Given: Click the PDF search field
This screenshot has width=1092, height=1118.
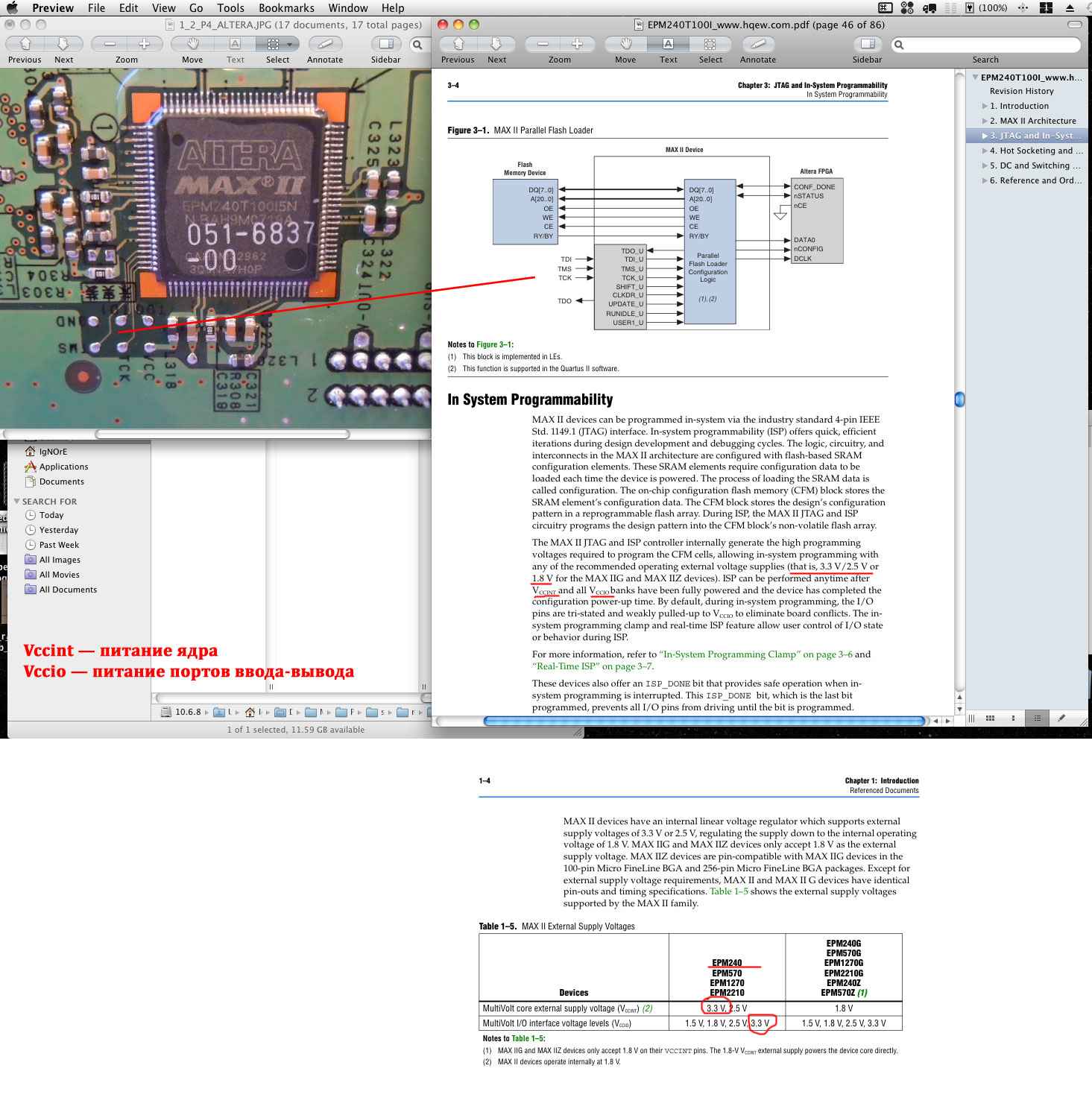Looking at the screenshot, I should point(988,45).
